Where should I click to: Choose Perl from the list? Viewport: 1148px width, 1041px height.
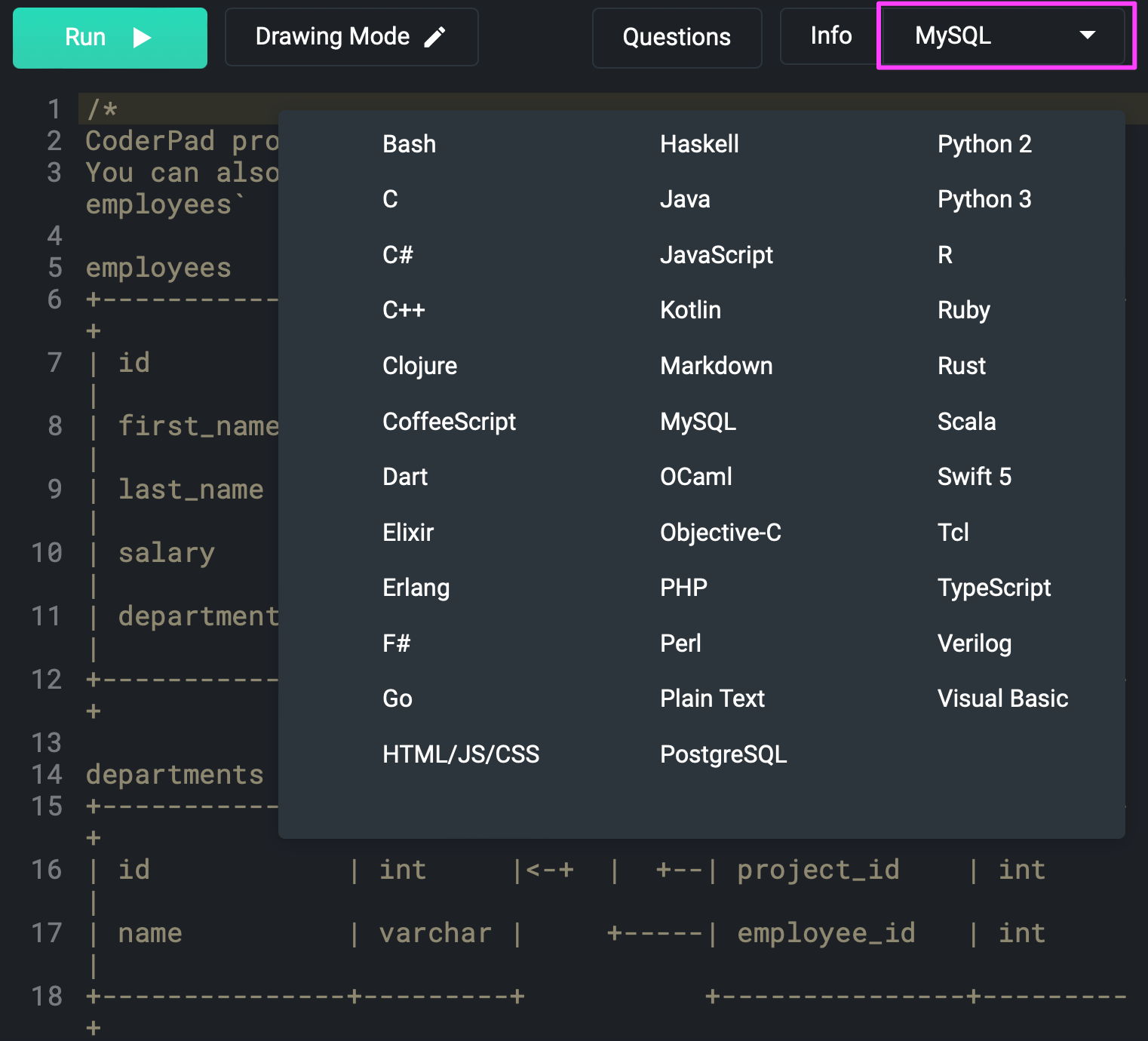pos(680,643)
